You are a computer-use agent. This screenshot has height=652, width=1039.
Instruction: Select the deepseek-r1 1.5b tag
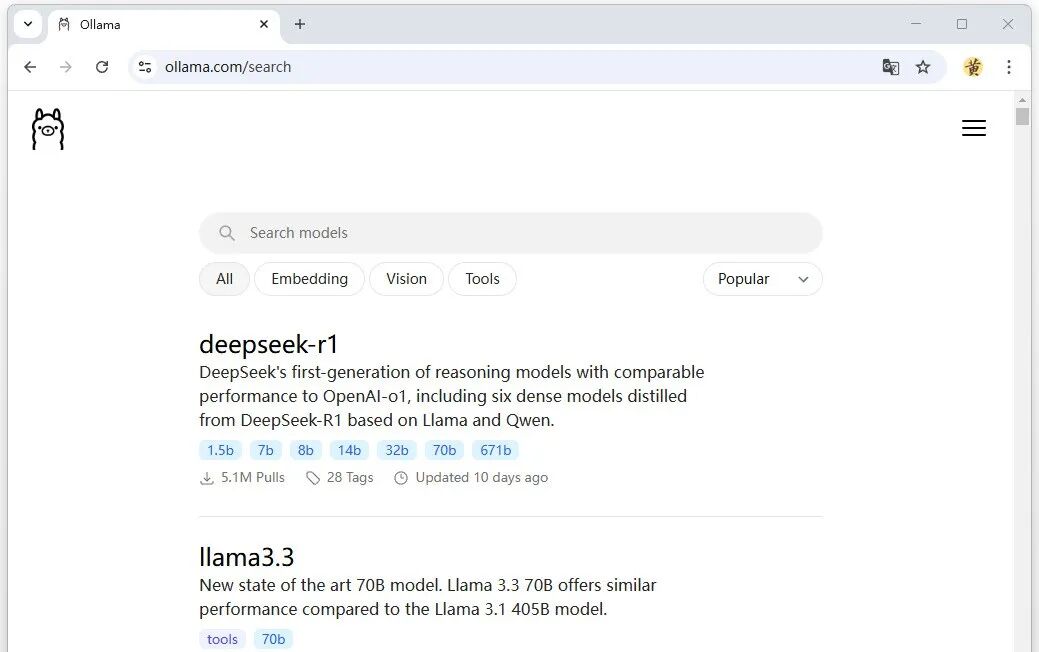(x=220, y=451)
